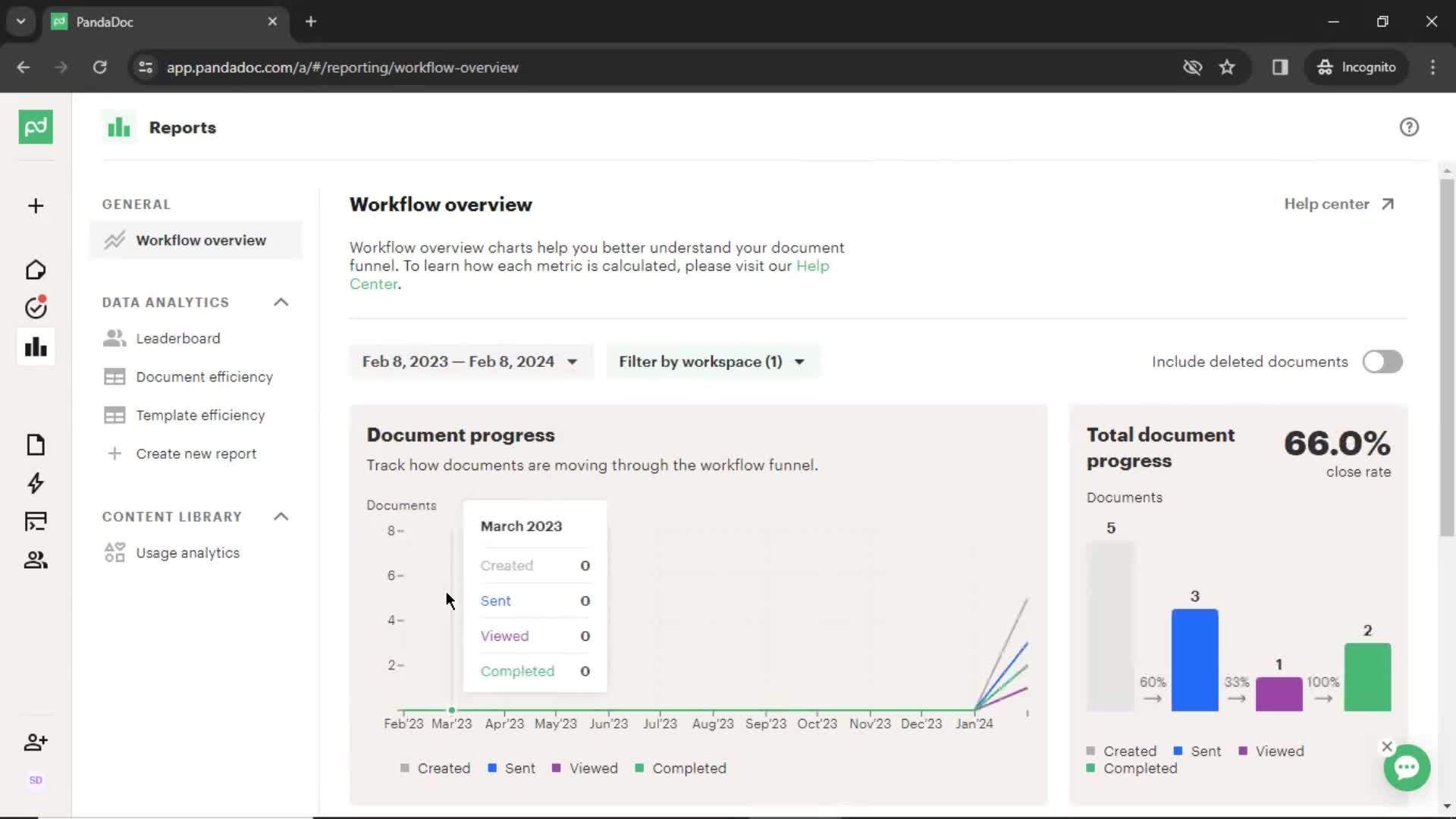Image resolution: width=1456 pixels, height=819 pixels.
Task: Click the Help Center button top right
Action: [1338, 204]
